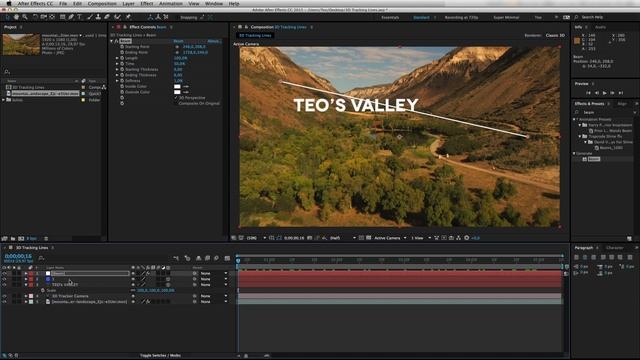Hide the 3D Tracker Camera layer
The width and height of the screenshot is (640, 360).
tap(4, 296)
